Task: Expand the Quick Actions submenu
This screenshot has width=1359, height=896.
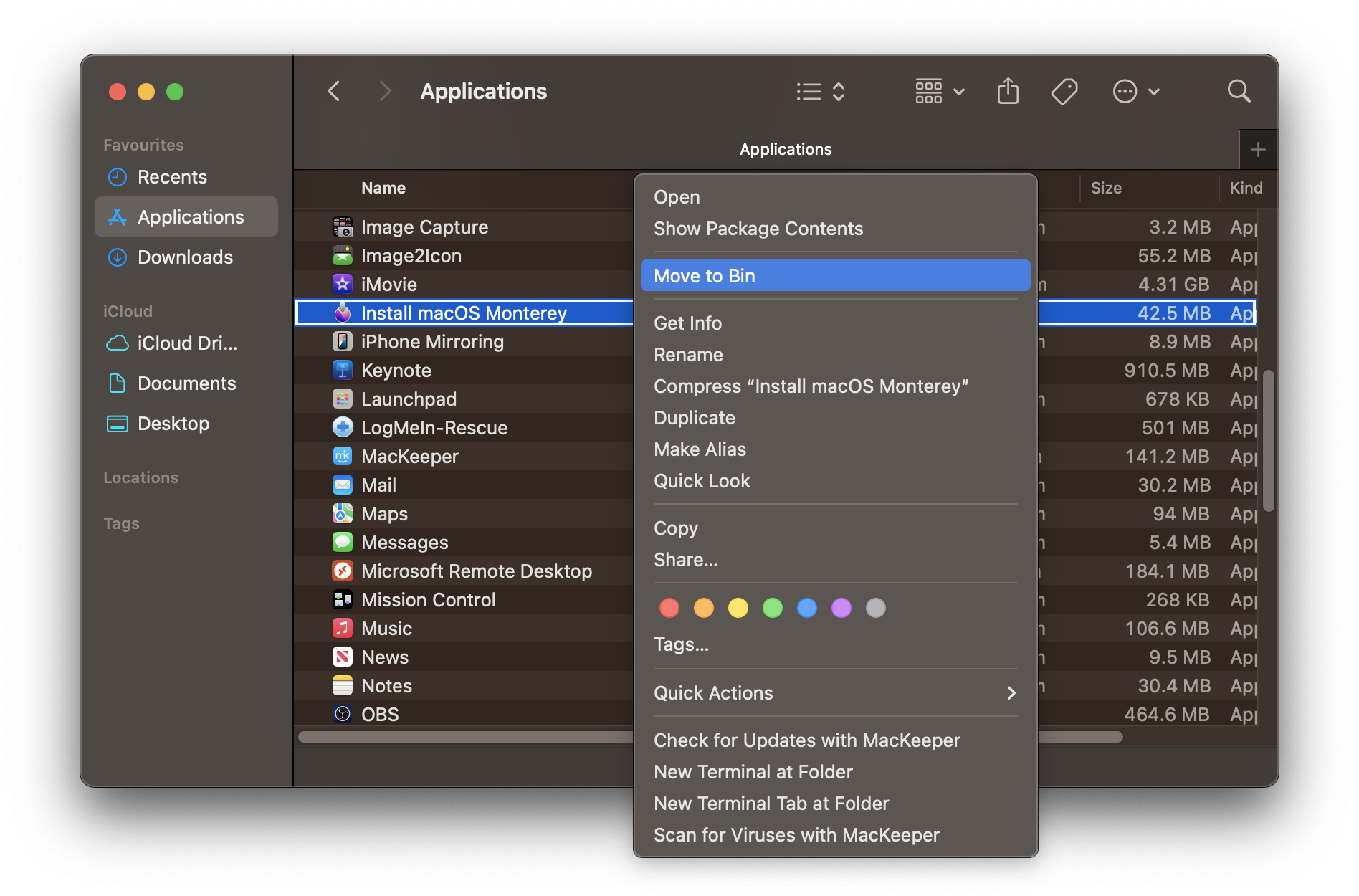Action: click(x=836, y=693)
